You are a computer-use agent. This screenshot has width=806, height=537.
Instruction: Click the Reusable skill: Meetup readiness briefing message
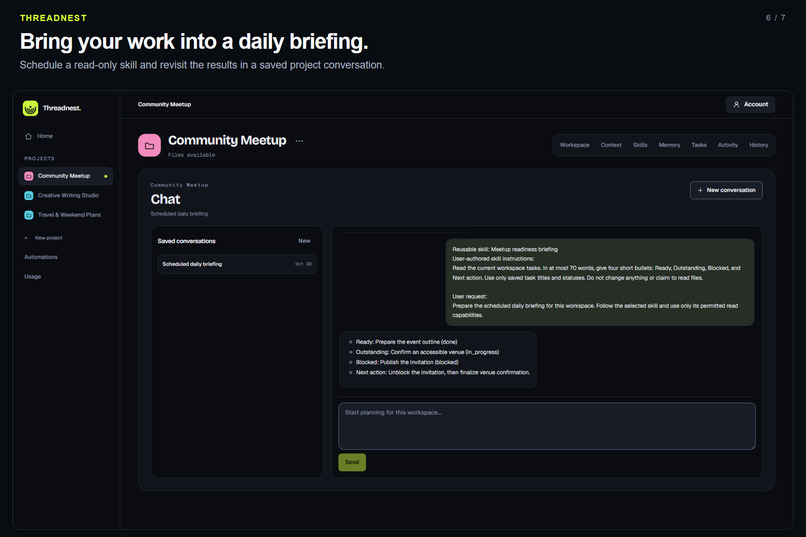click(x=600, y=282)
